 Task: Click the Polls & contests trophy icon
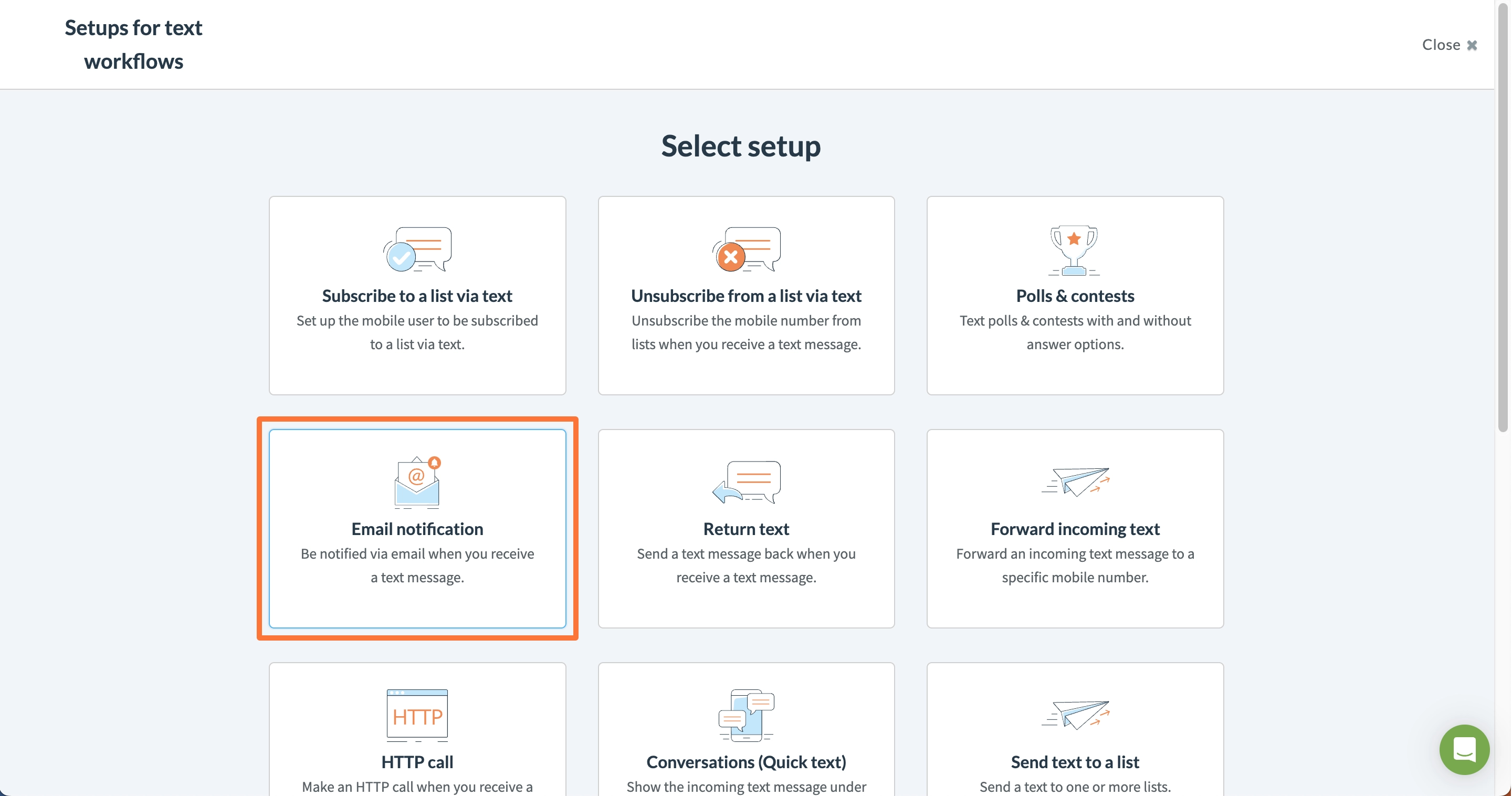pyautogui.click(x=1074, y=250)
